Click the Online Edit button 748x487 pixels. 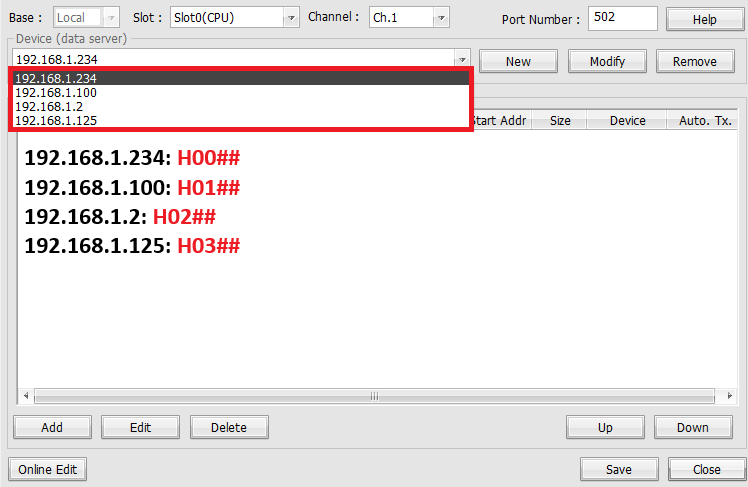[x=48, y=469]
